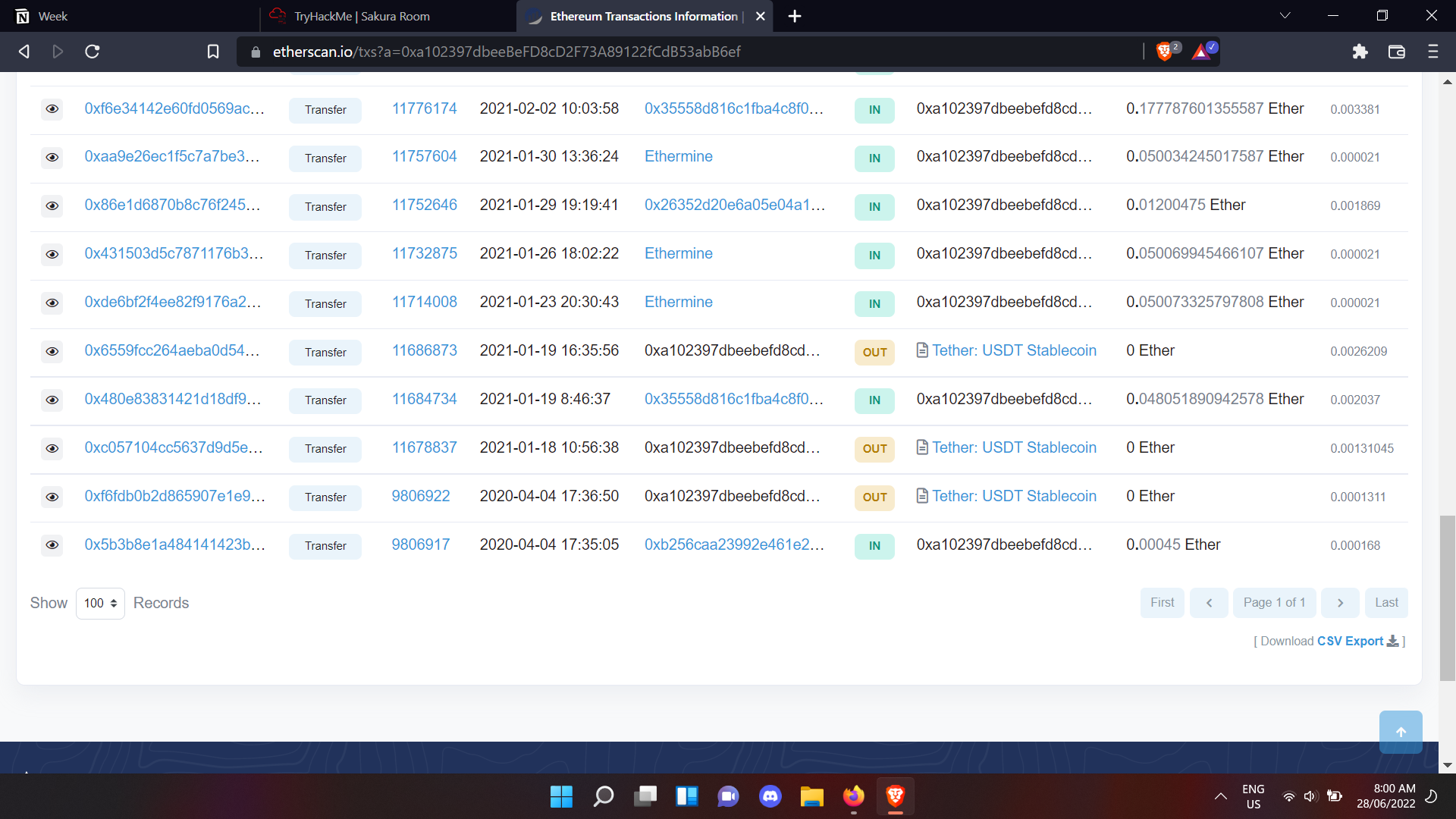Open Windows Start menu
This screenshot has width=1456, height=819.
pos(561,796)
